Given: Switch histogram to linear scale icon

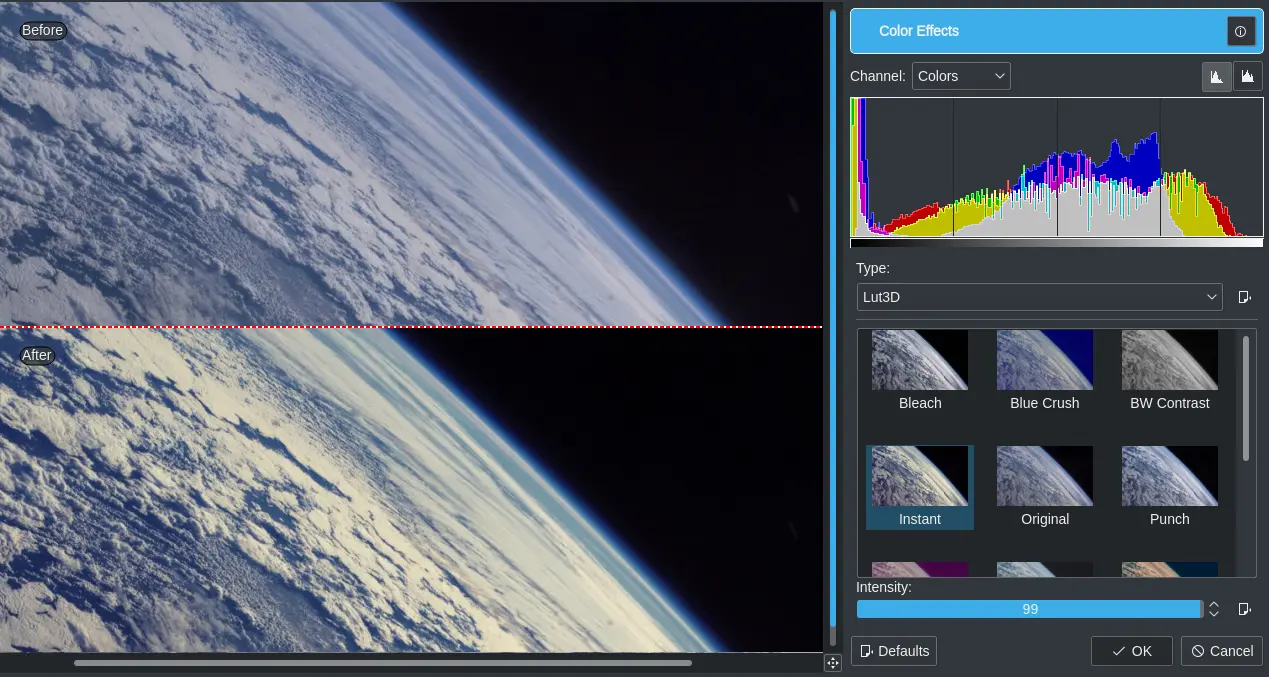Looking at the screenshot, I should (x=1217, y=76).
